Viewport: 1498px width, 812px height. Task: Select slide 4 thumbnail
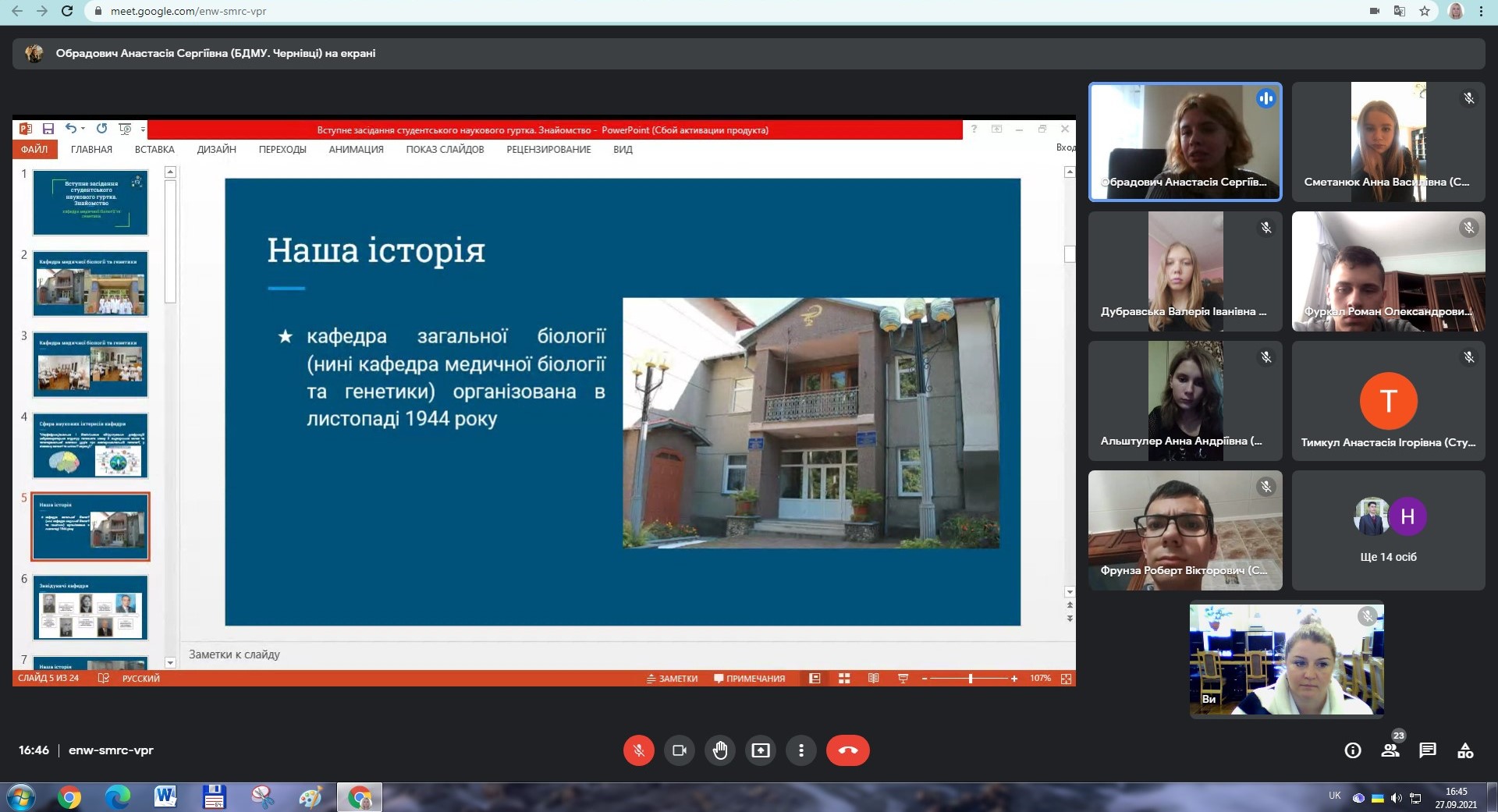[x=91, y=446]
